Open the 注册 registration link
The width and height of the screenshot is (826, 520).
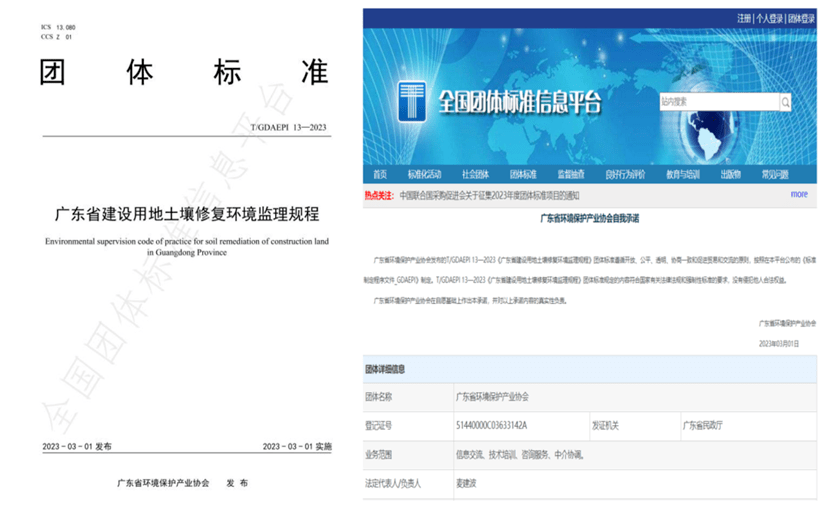[744, 18]
